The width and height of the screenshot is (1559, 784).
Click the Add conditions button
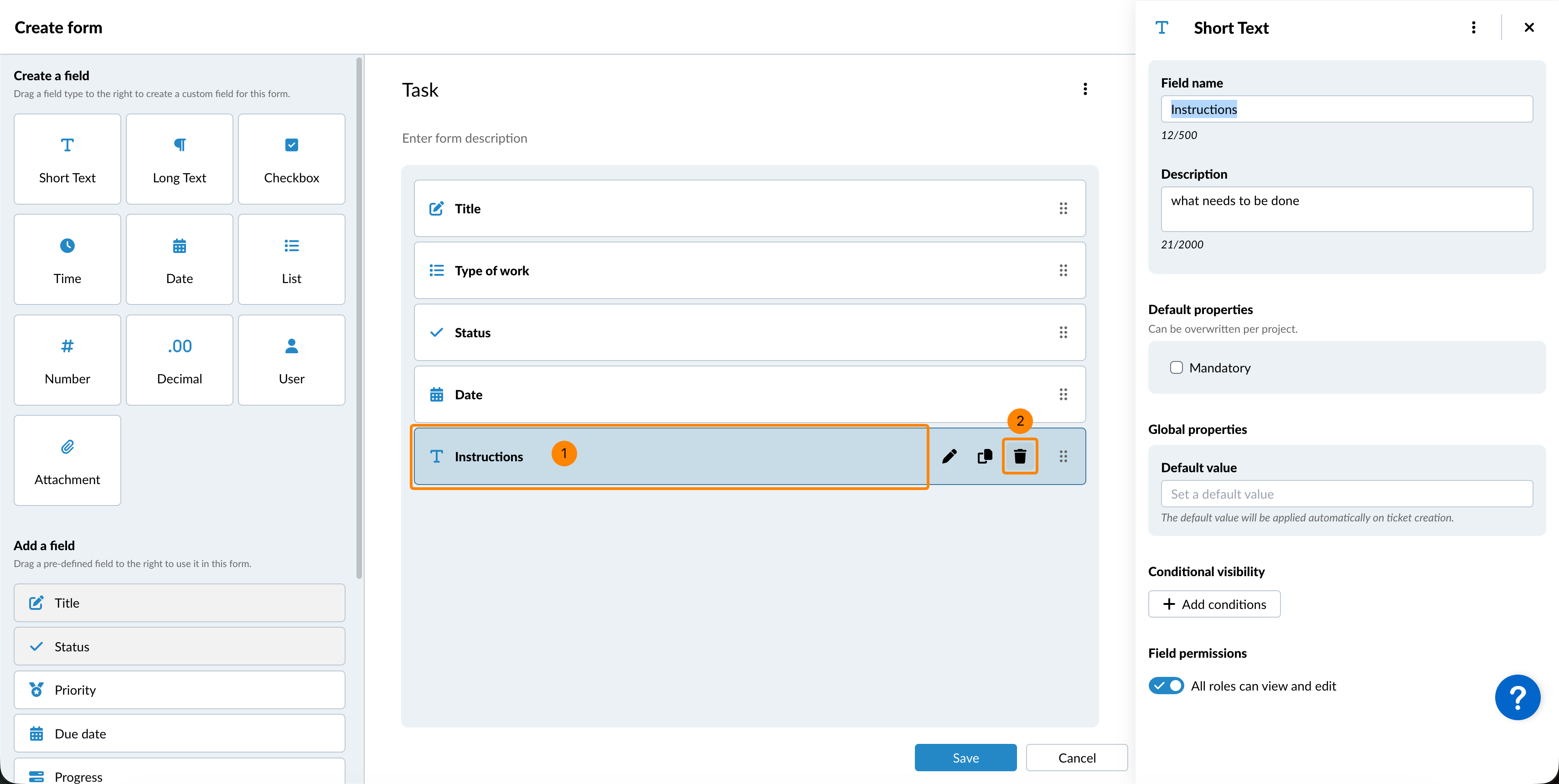[x=1214, y=604]
